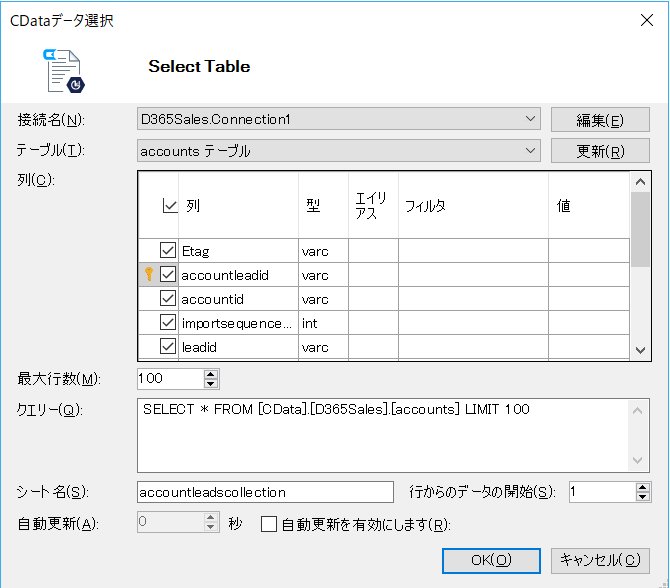
Task: Click the column list scroll up arrow
Action: click(x=640, y=182)
